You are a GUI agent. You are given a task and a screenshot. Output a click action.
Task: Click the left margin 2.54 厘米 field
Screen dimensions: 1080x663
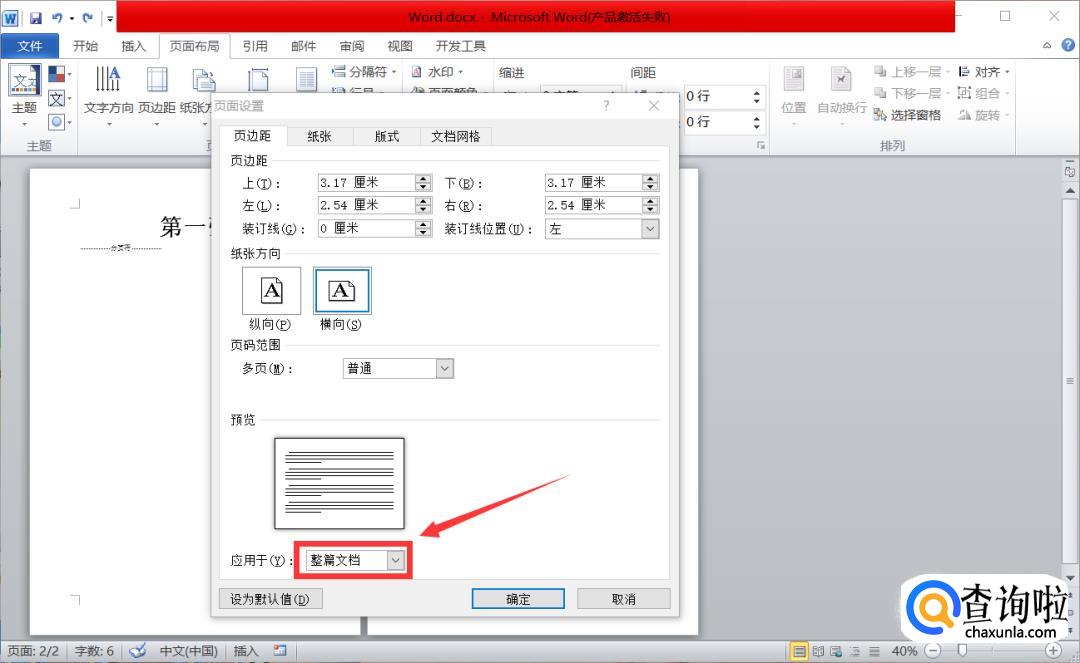tap(366, 205)
